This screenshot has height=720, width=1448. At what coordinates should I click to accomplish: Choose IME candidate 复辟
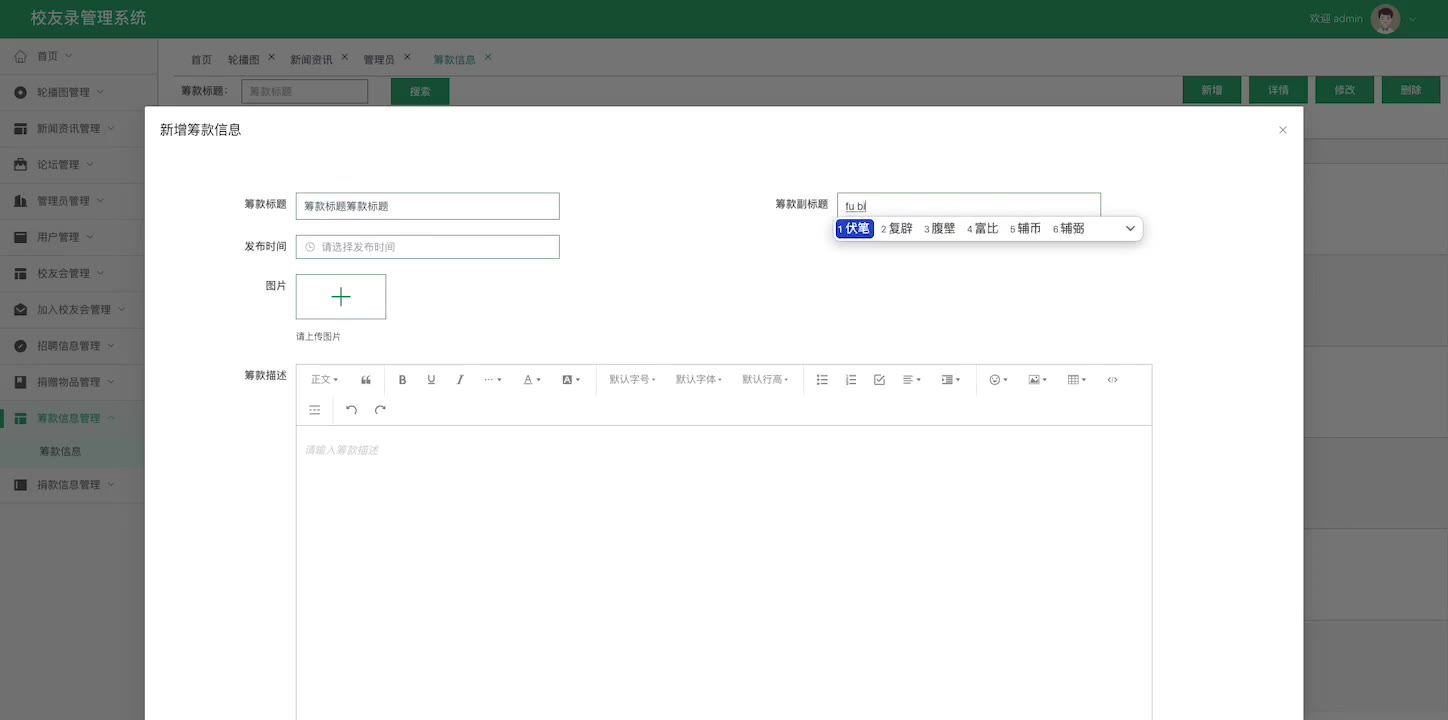point(897,229)
